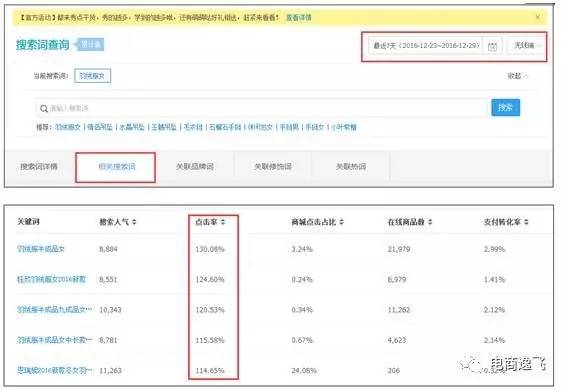Select the recommended term 手链男
This screenshot has width=563, height=389.
289,127
